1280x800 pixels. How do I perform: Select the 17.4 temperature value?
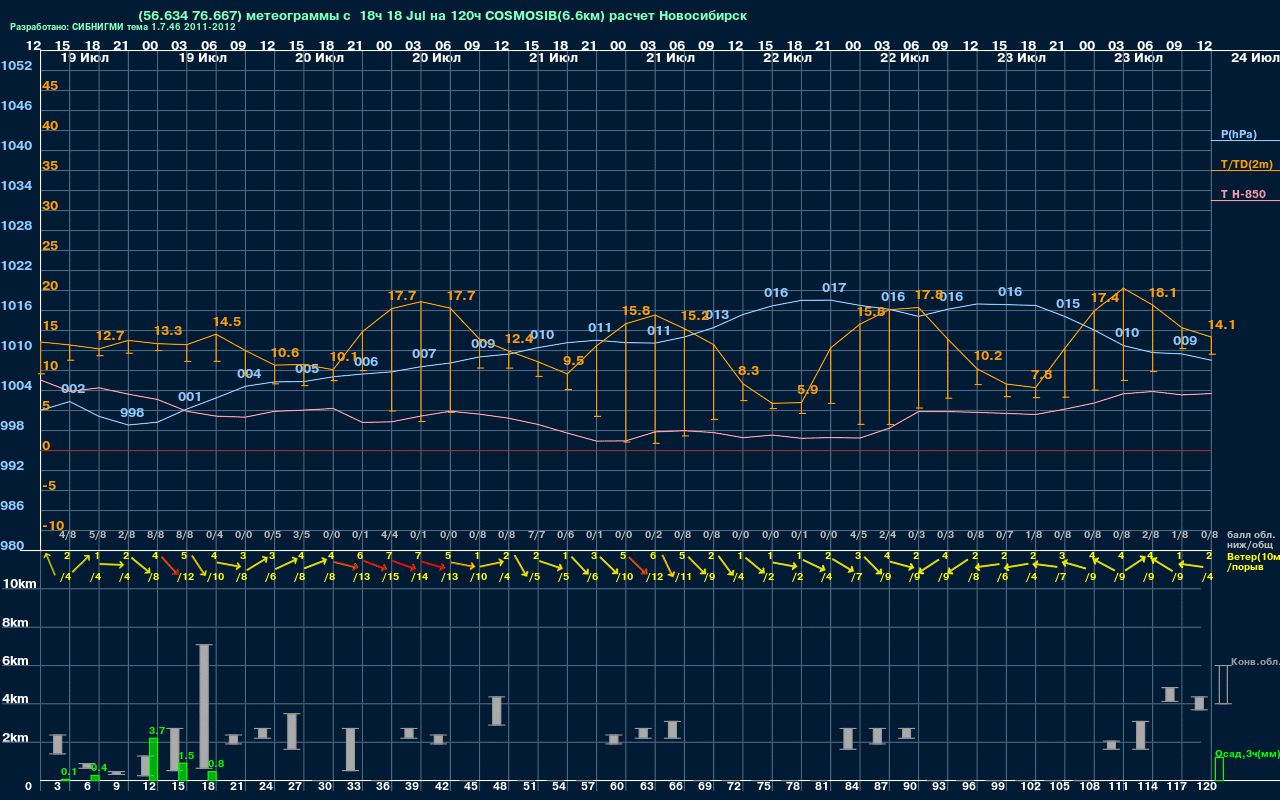click(1105, 298)
